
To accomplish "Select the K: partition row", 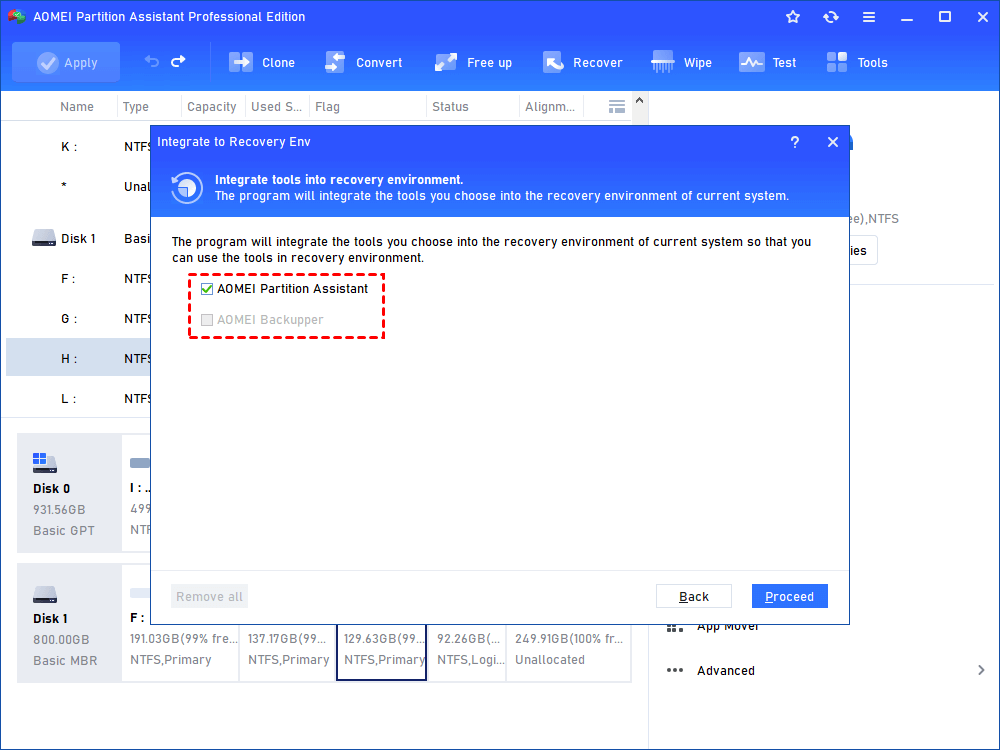I will 78,147.
